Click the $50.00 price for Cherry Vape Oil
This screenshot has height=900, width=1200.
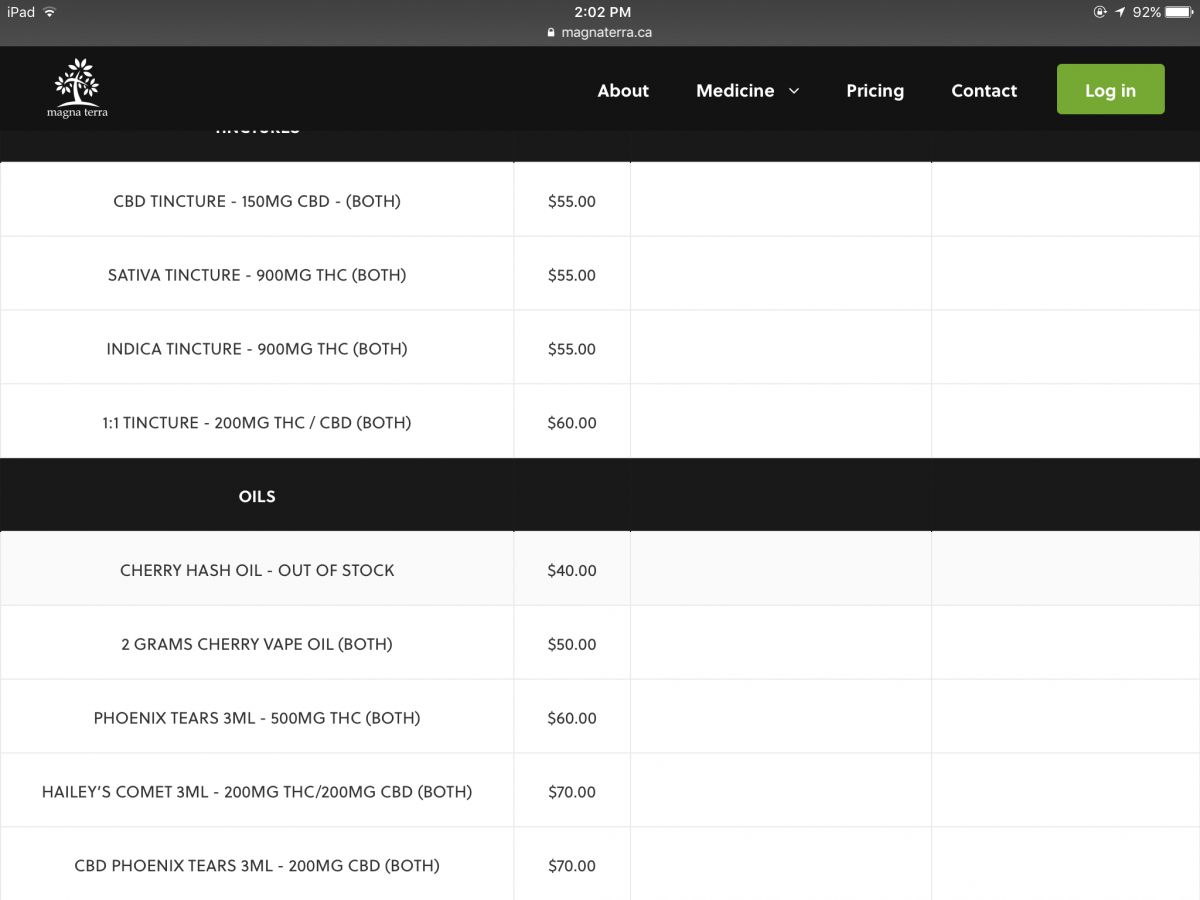point(572,645)
